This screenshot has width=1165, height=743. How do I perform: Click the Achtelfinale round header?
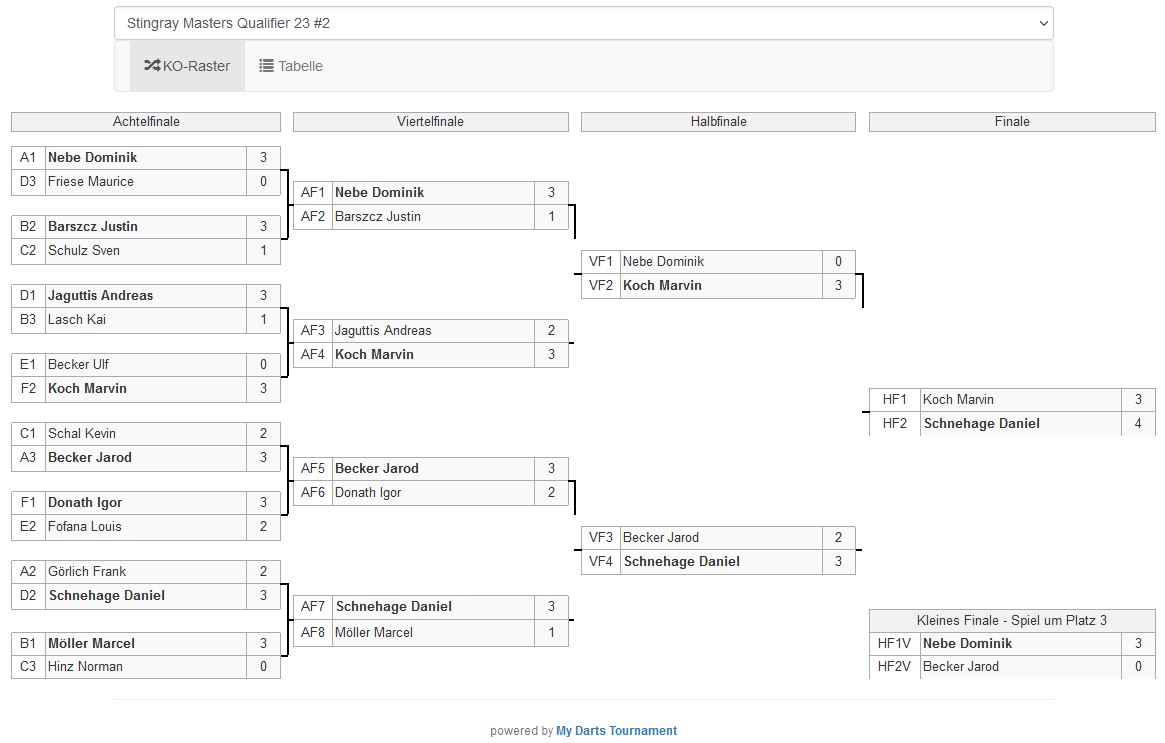click(146, 122)
